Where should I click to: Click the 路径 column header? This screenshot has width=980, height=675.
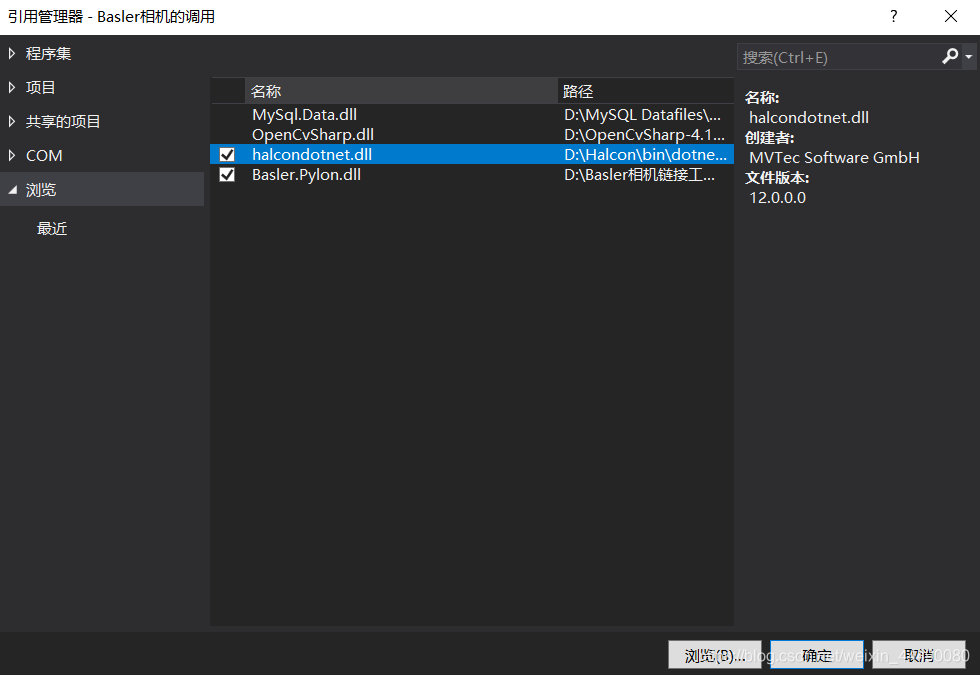pos(578,90)
